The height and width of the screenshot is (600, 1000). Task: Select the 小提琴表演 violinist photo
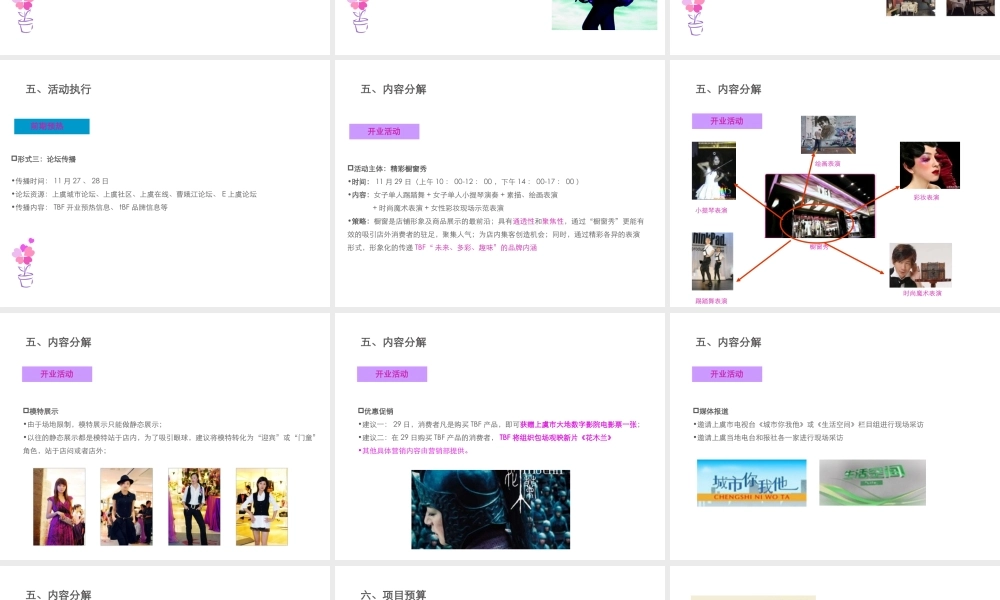coord(714,171)
